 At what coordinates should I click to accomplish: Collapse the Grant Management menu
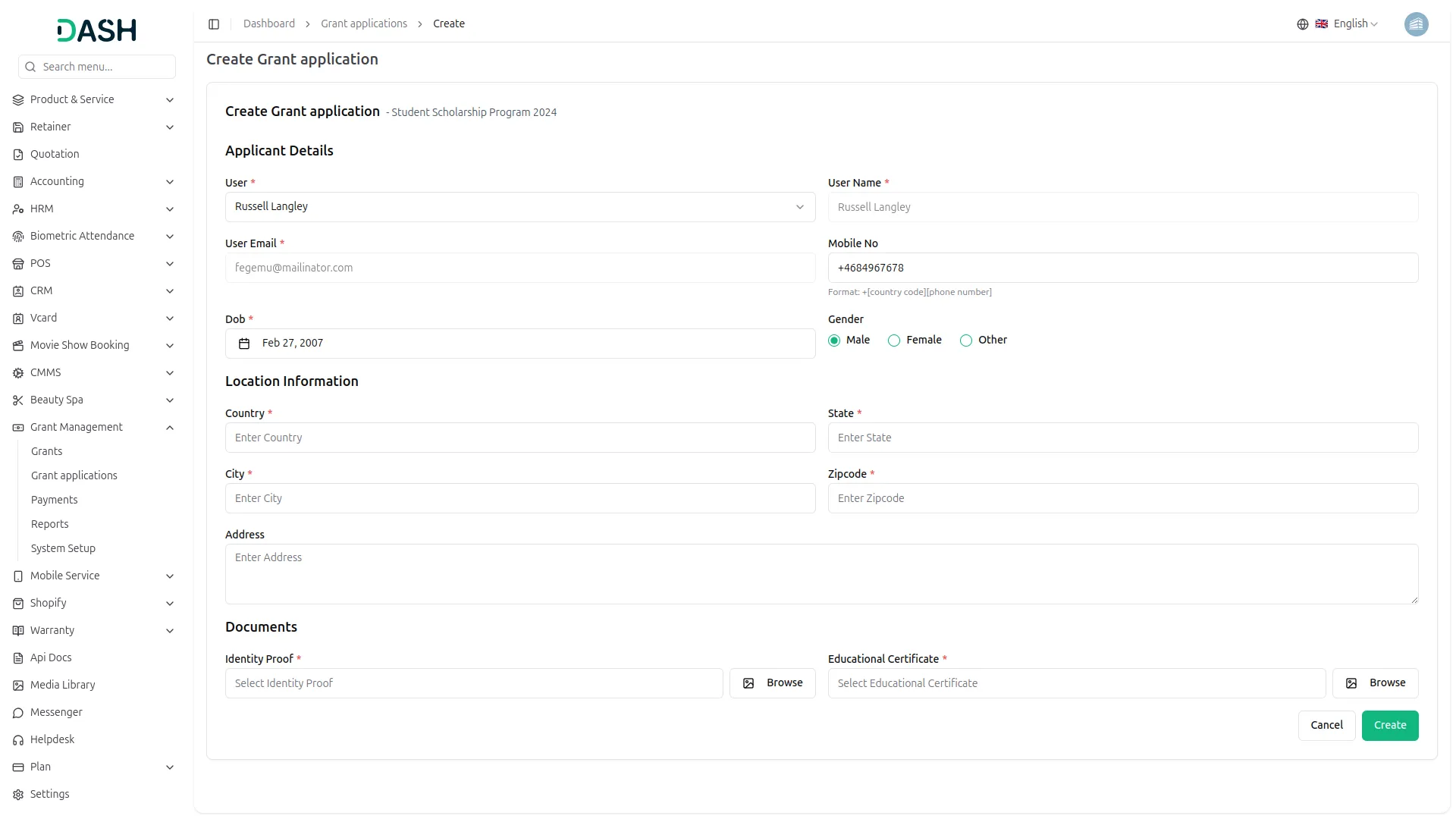click(170, 428)
